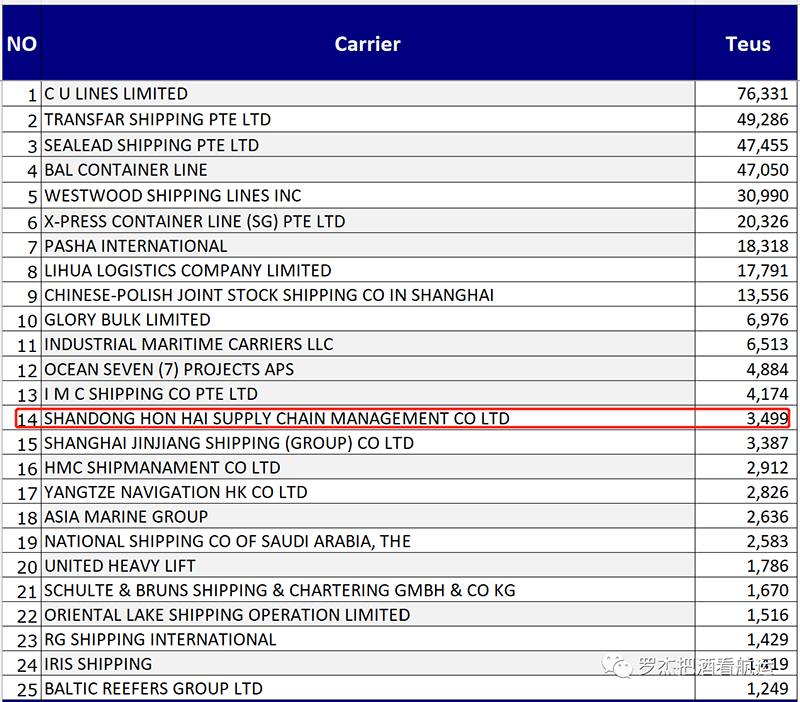The width and height of the screenshot is (800, 702).
Task: Select WESTWOOD SHIPPING LINES INC cell
Action: (x=368, y=195)
